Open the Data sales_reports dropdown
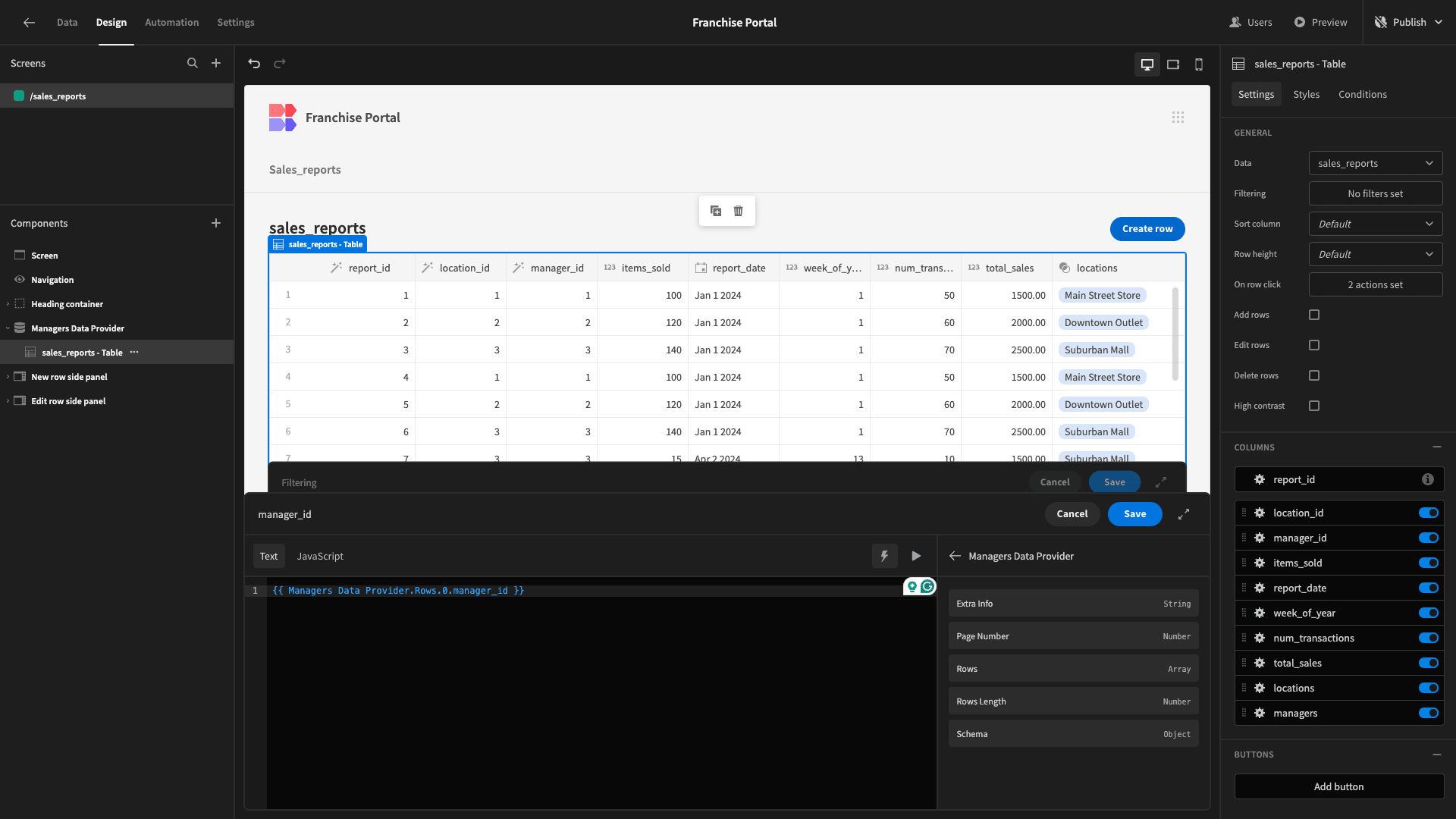The image size is (1456, 819). tap(1376, 163)
